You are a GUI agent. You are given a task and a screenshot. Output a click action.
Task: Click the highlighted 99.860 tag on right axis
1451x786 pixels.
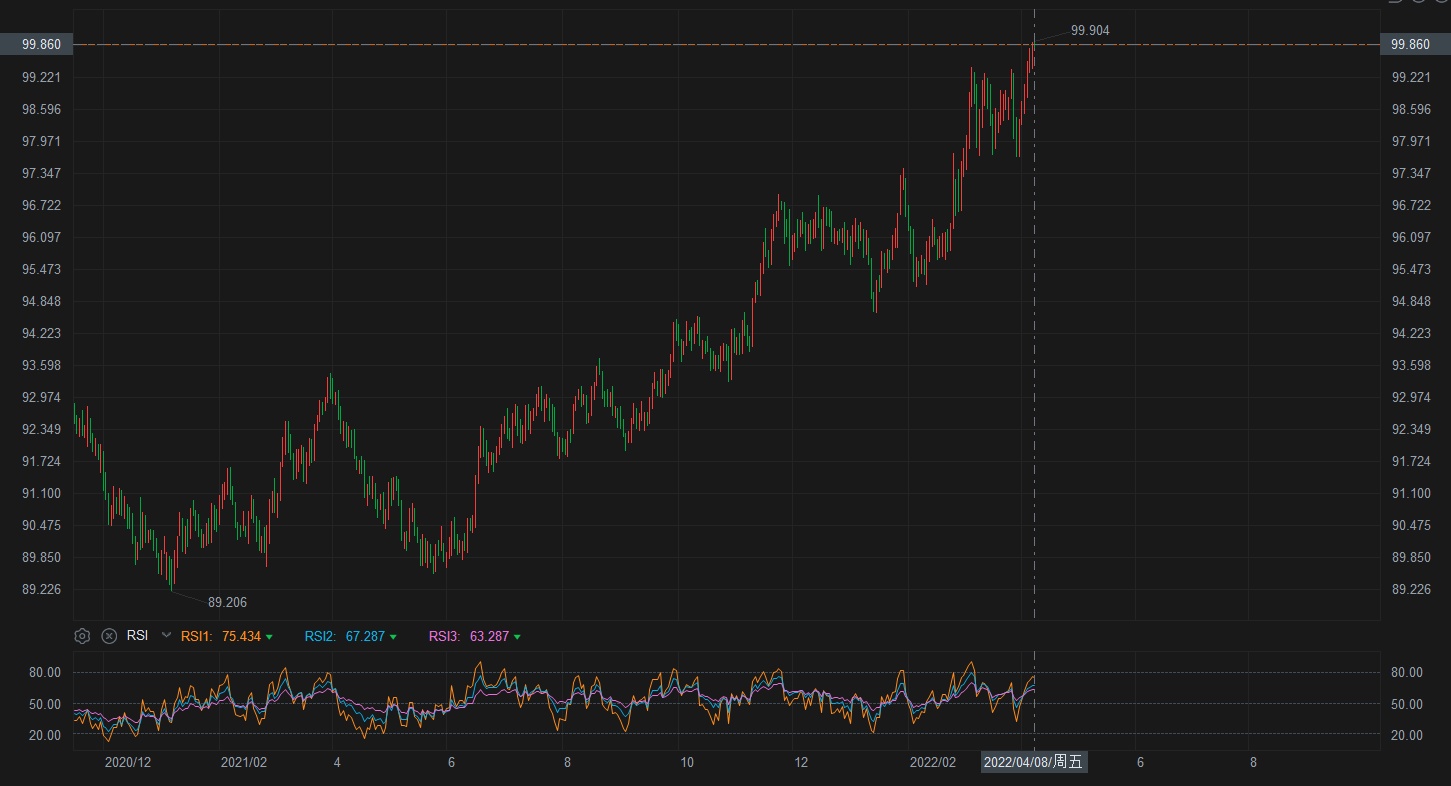point(1415,45)
